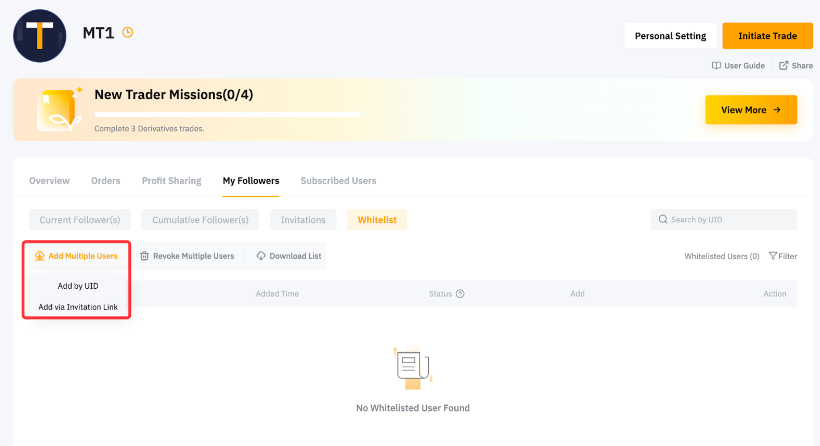Click the clock icon beside MT1
This screenshot has height=446, width=820.
click(x=128, y=32)
